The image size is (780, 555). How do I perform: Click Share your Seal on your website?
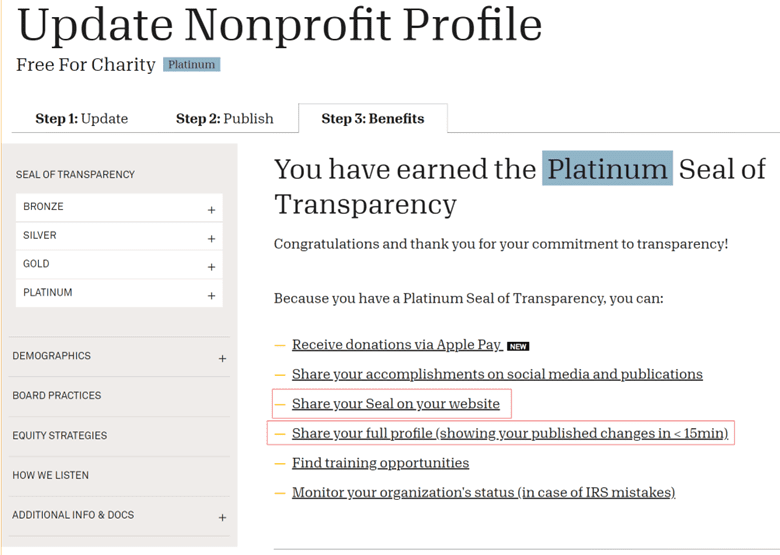[395, 404]
